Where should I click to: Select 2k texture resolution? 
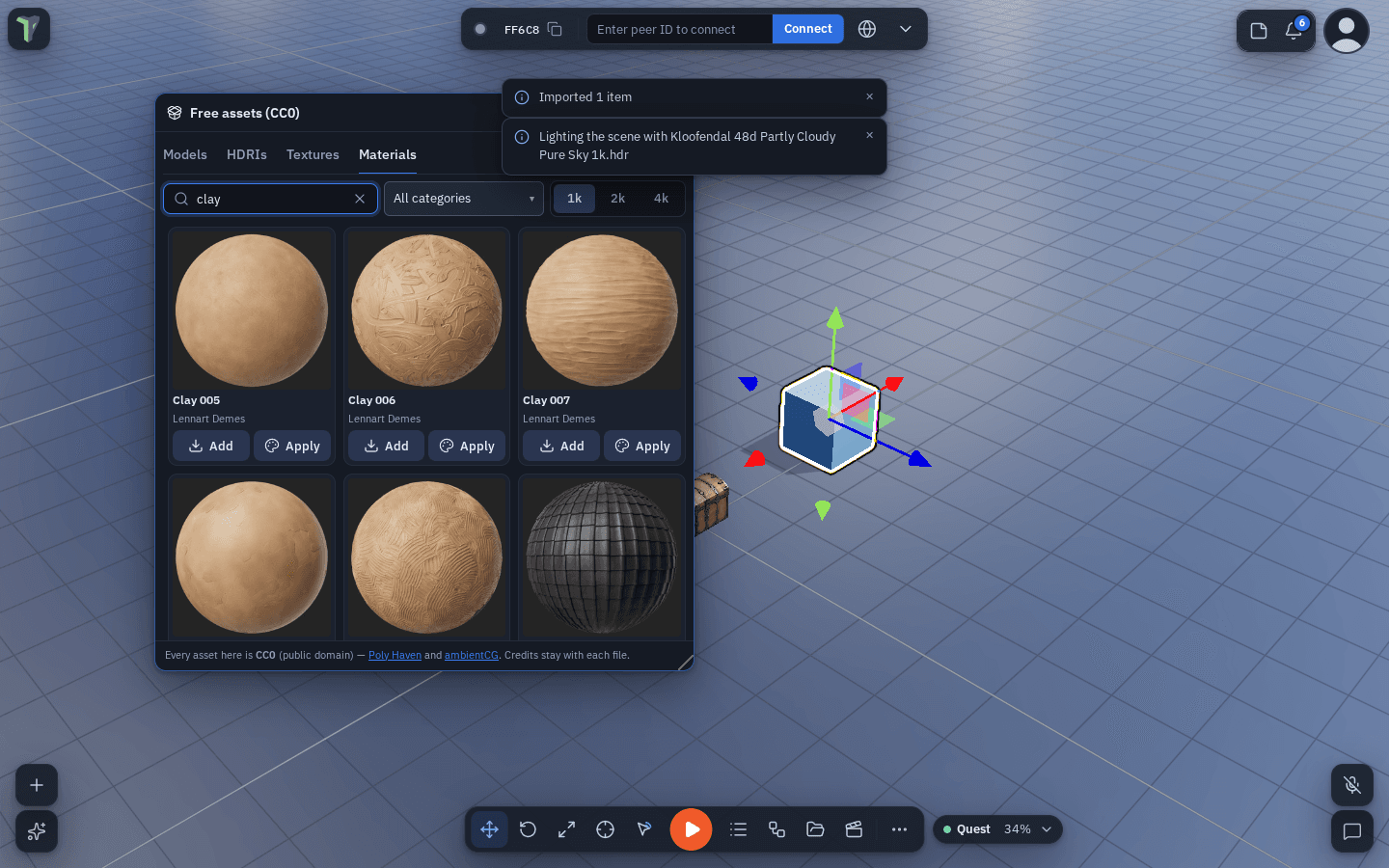[x=618, y=199]
